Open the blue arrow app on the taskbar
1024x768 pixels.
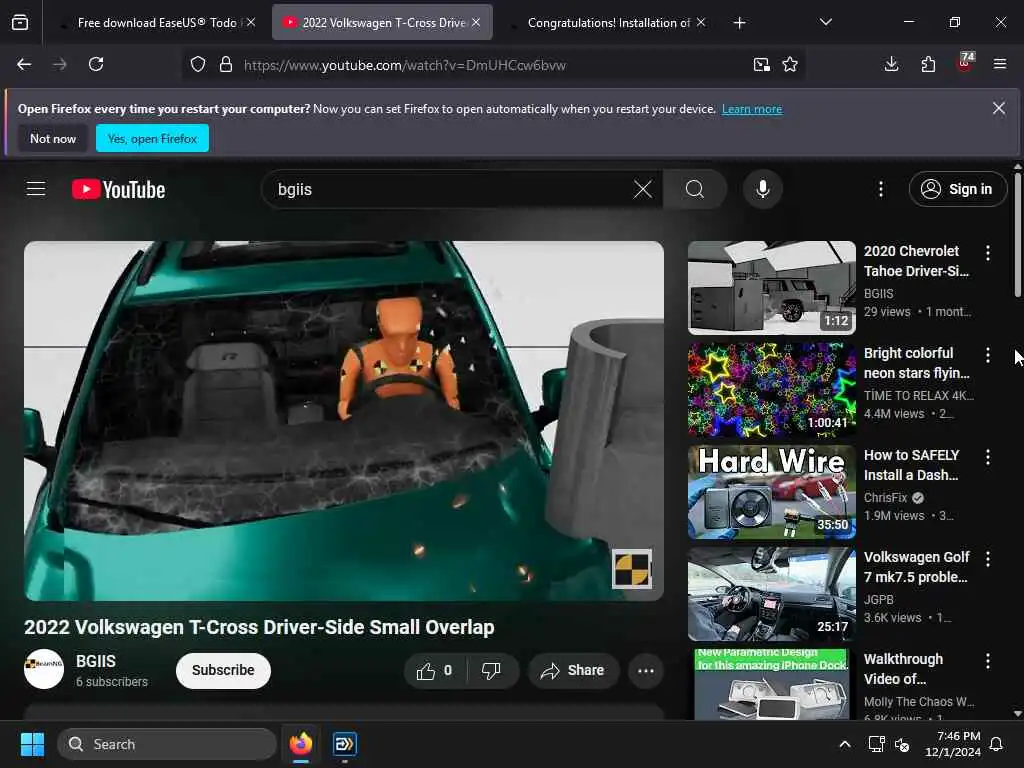(x=344, y=744)
